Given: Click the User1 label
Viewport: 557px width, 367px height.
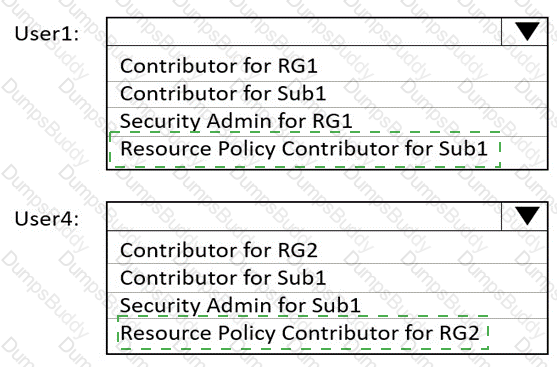Looking at the screenshot, I should click(x=47, y=33).
